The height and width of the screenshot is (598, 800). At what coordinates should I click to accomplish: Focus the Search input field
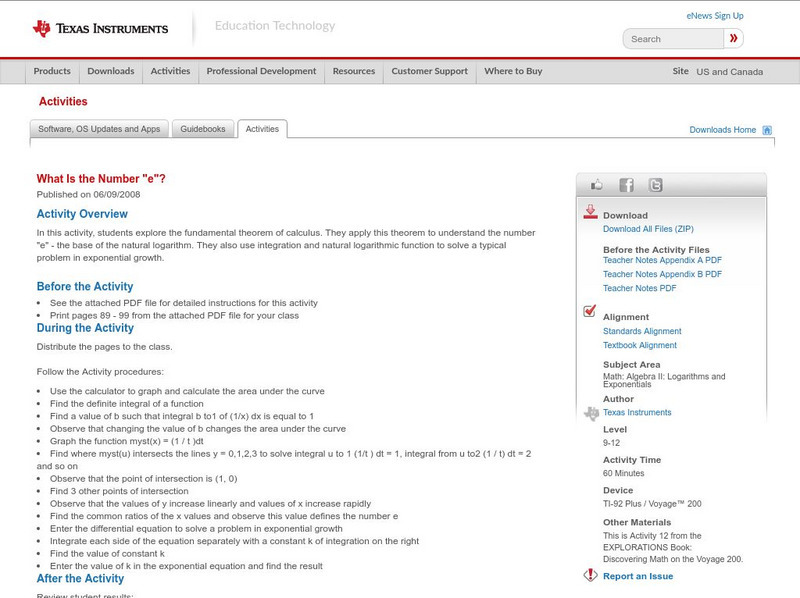click(673, 39)
